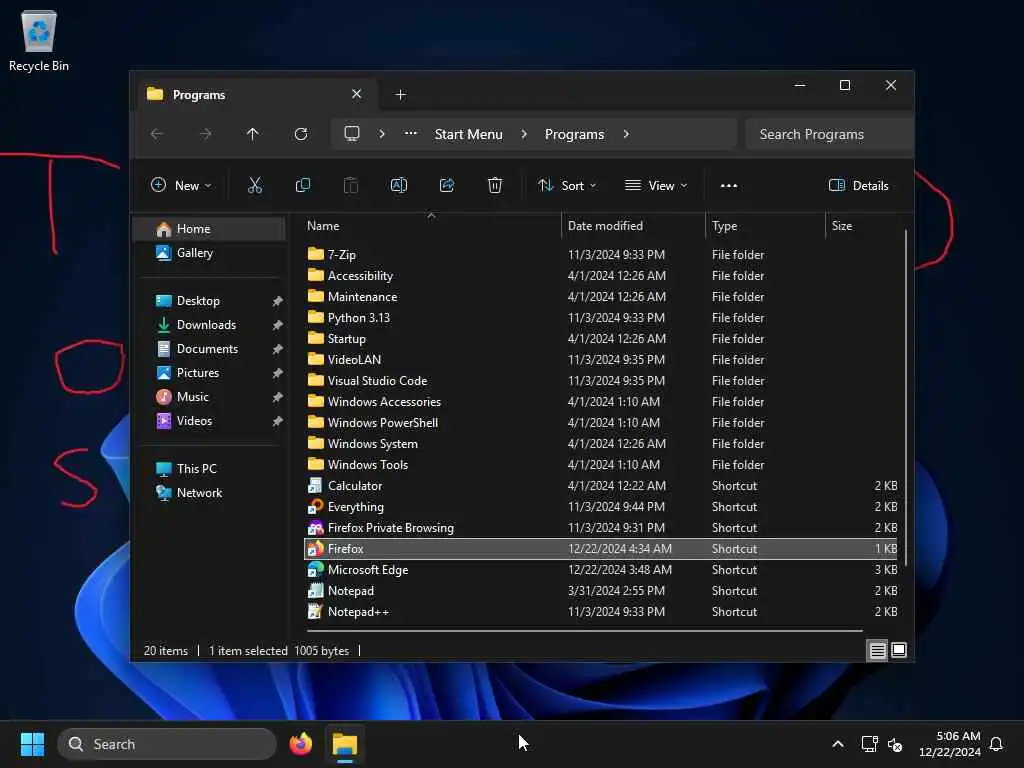Switch to large thumbnails view icon
This screenshot has height=768, width=1024.
click(899, 650)
